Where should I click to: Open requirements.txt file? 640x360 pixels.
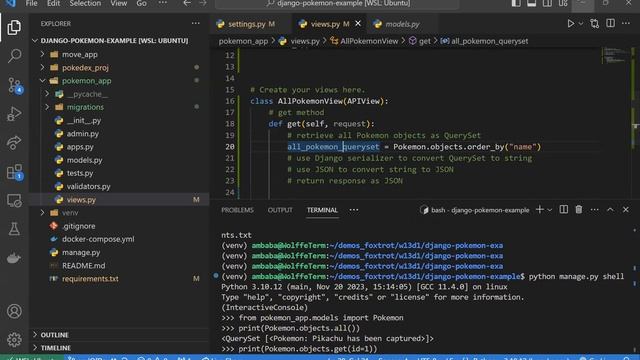pyautogui.click(x=90, y=279)
